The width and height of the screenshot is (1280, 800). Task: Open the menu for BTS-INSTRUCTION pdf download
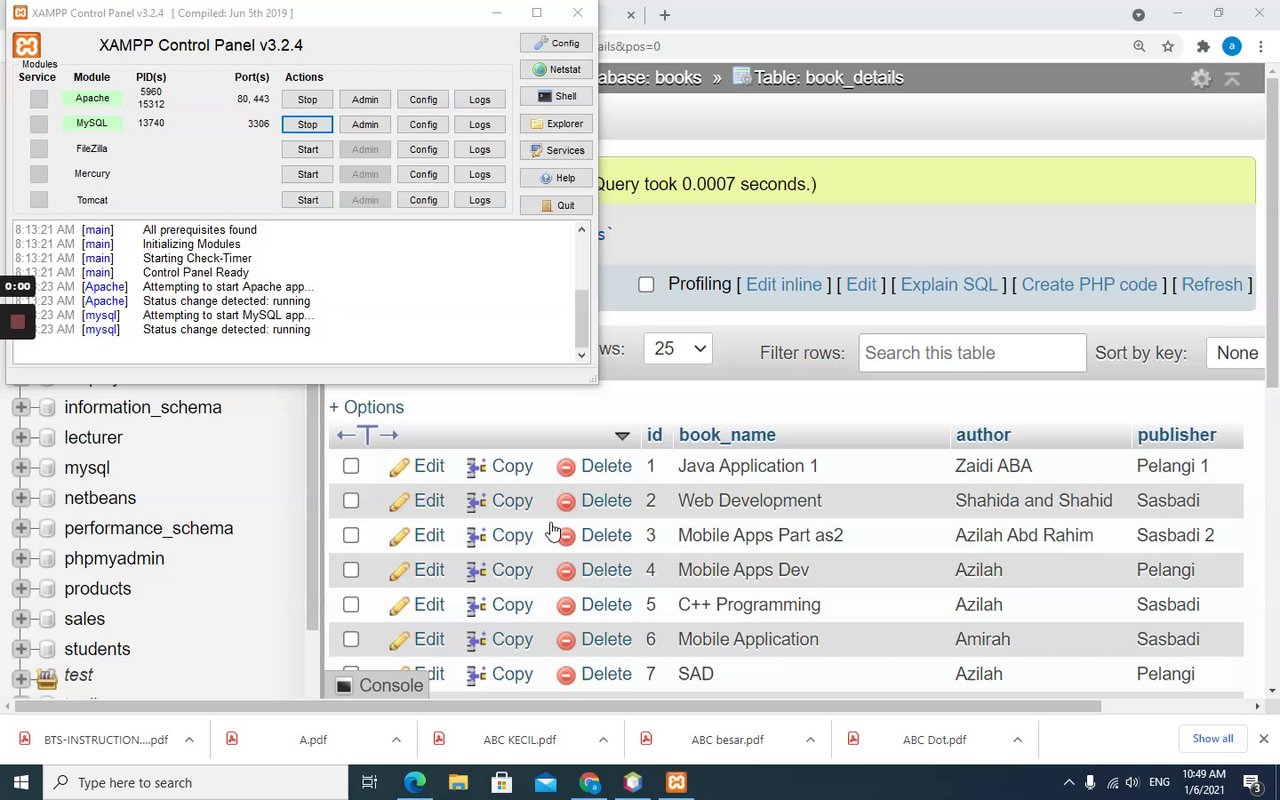(189, 740)
